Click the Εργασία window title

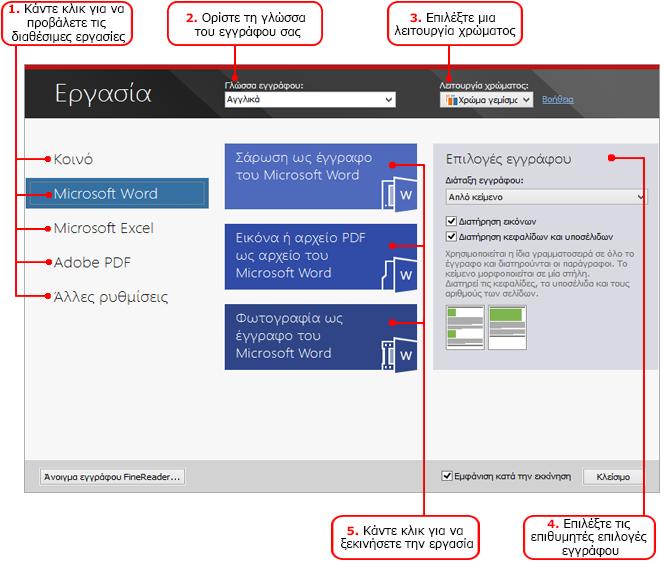coord(103,93)
